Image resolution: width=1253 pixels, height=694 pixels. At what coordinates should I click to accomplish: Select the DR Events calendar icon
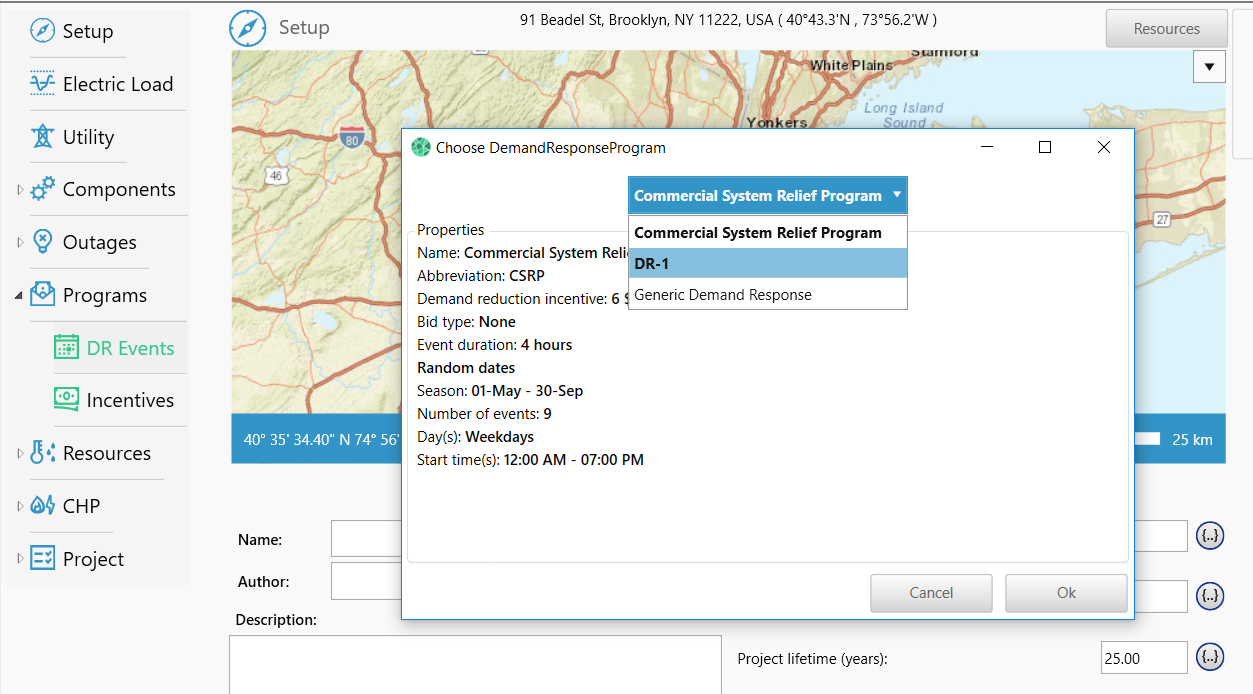coord(66,348)
